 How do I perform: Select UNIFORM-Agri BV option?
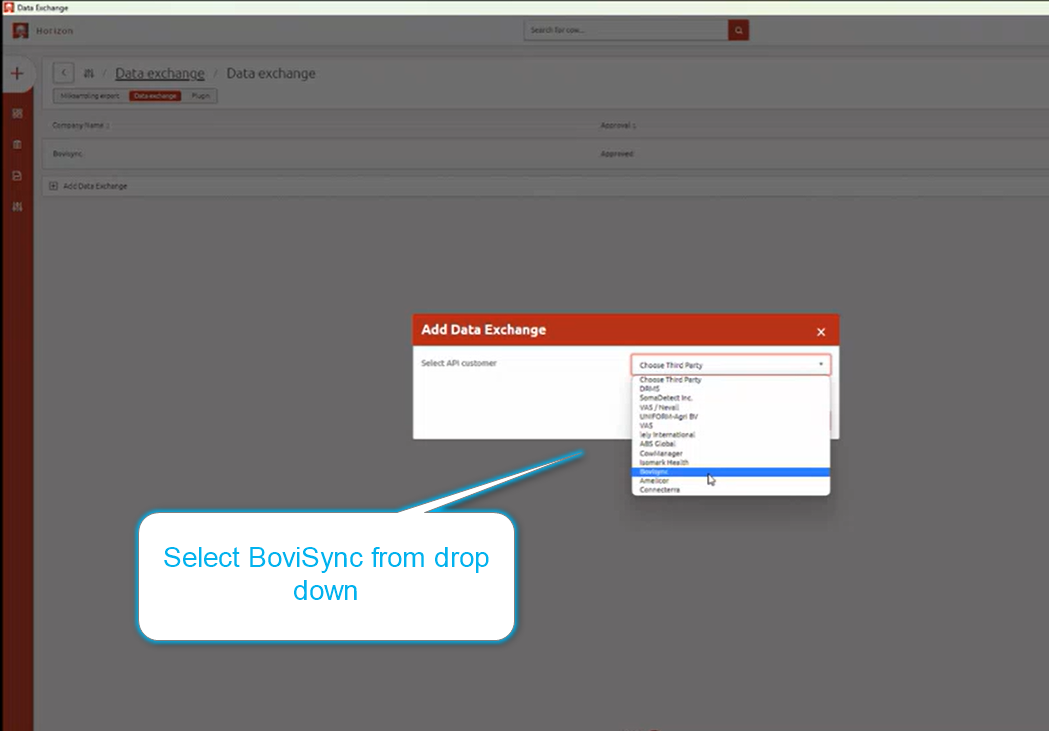coord(731,417)
